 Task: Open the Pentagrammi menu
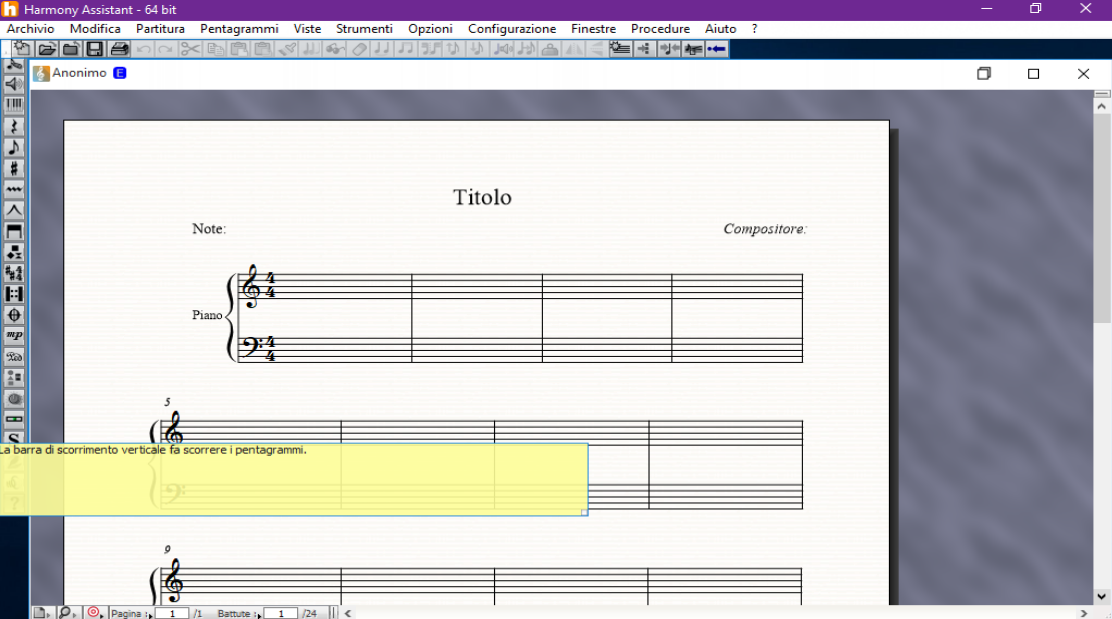point(239,29)
